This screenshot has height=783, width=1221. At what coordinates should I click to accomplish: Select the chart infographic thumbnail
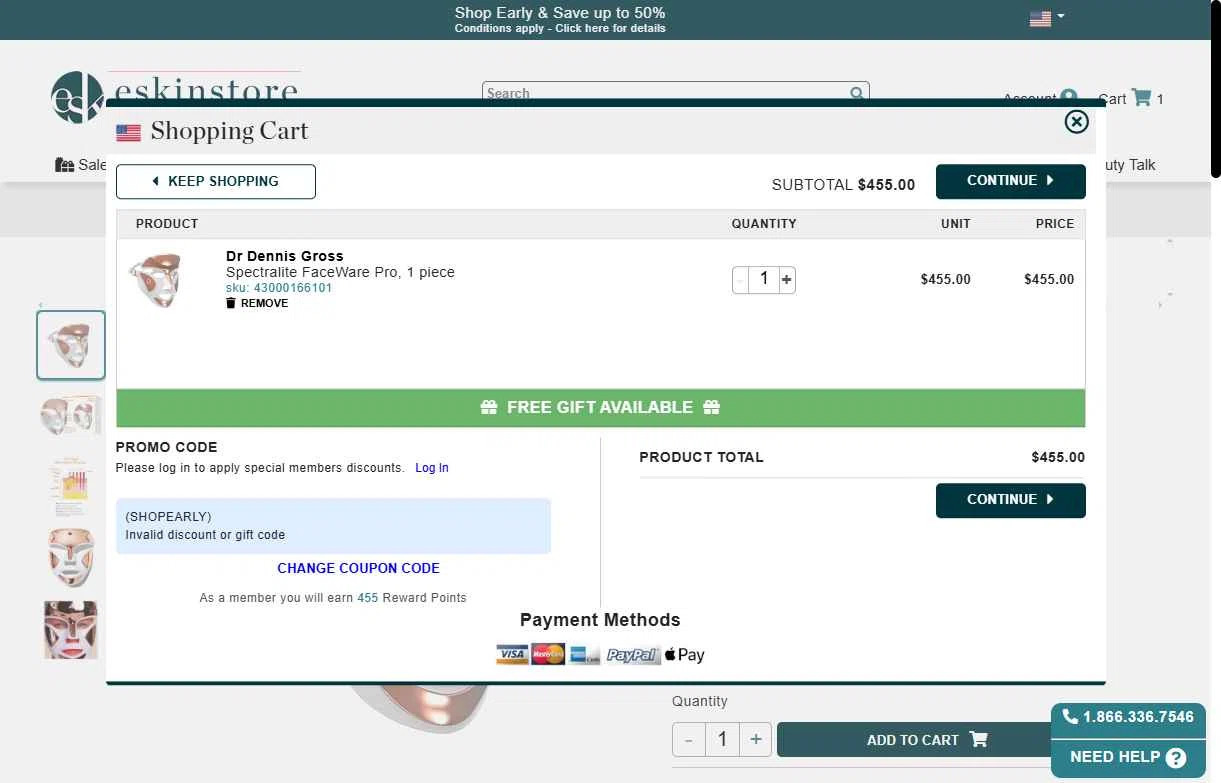(x=71, y=486)
